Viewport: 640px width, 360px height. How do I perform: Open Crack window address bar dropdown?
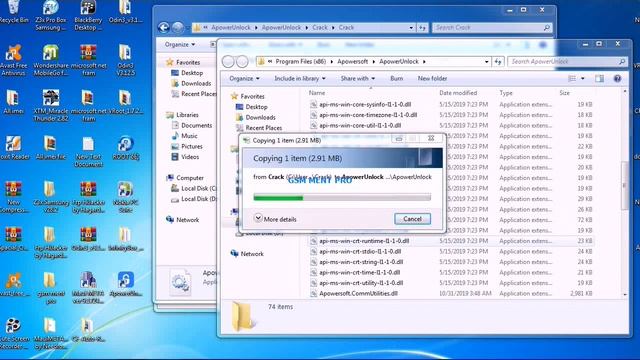point(411,28)
